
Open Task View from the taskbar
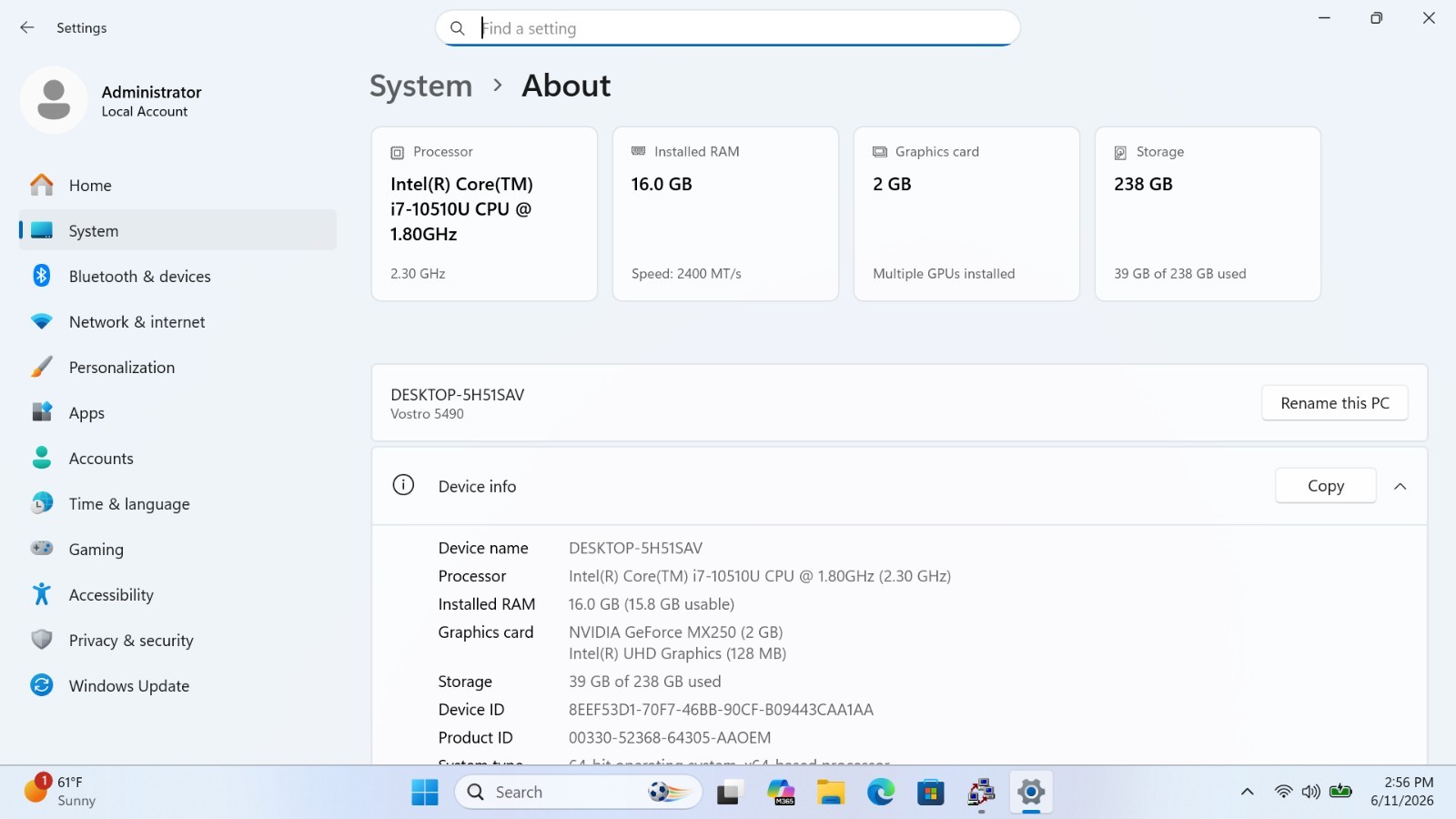[x=729, y=793]
